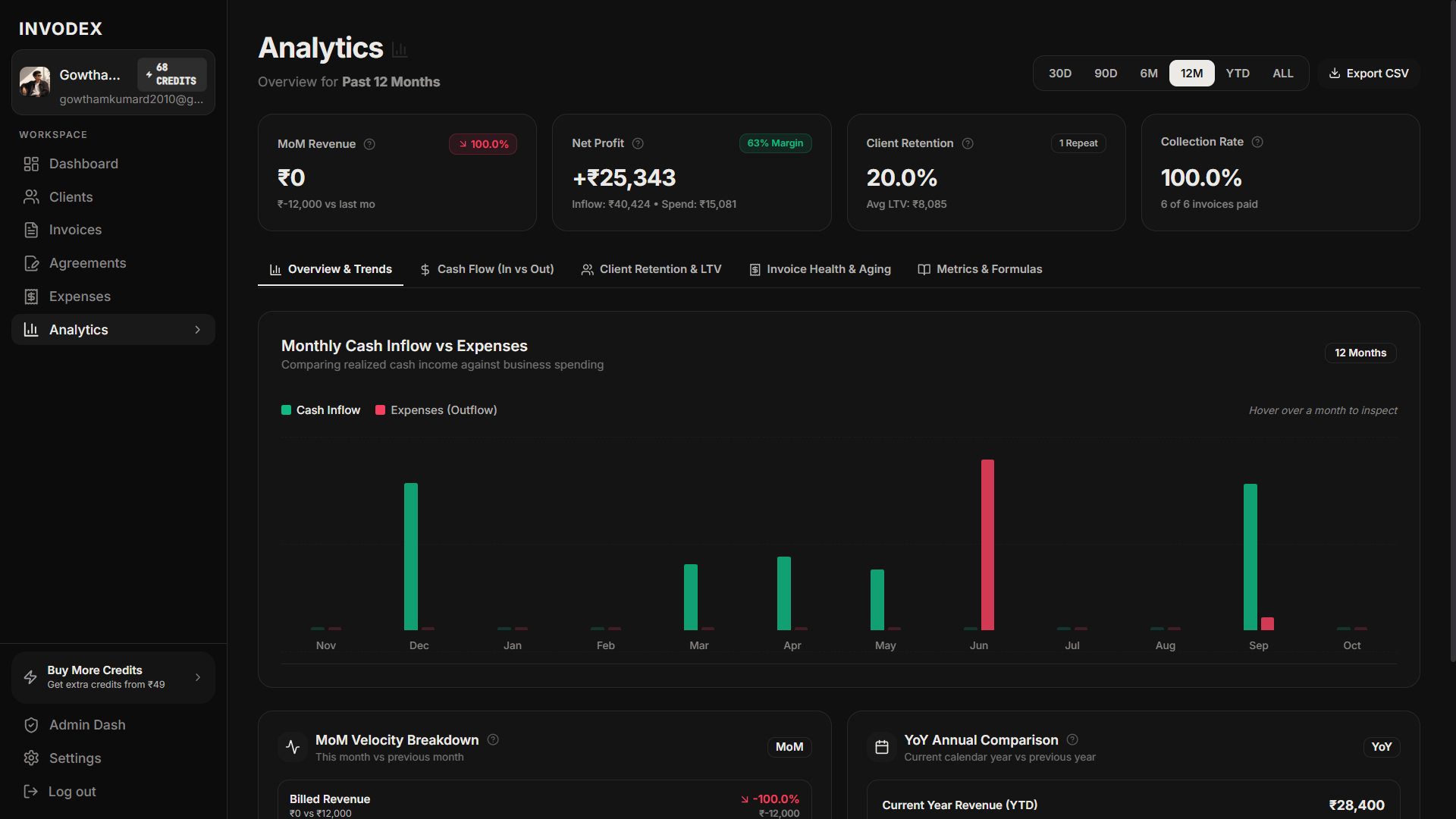Click the chart icon beside Analytics title
The image size is (1456, 819).
point(400,50)
